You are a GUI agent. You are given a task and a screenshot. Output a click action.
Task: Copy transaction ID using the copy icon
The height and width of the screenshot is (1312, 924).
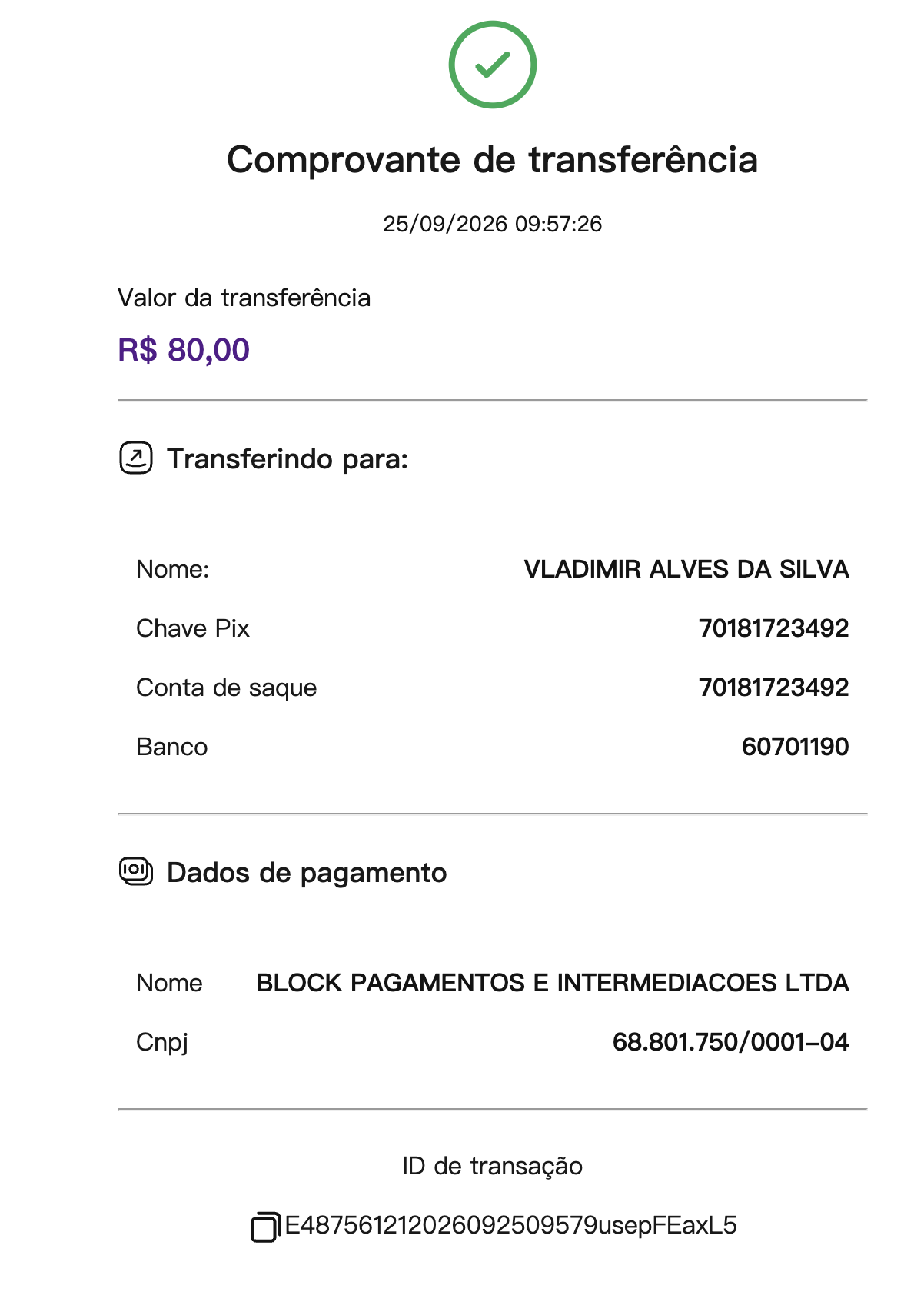pos(264,1227)
